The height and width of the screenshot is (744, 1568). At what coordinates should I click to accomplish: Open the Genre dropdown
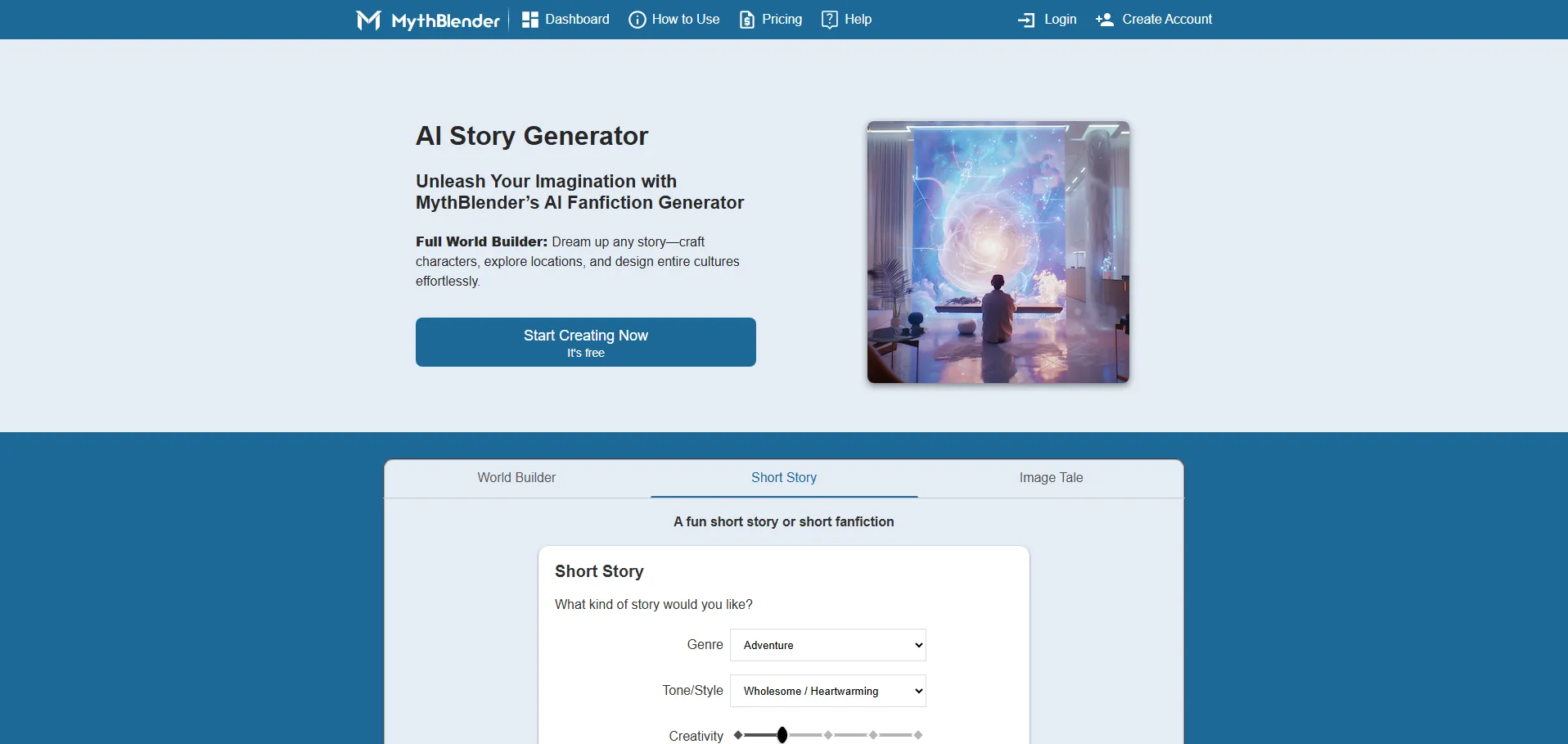[x=827, y=645]
